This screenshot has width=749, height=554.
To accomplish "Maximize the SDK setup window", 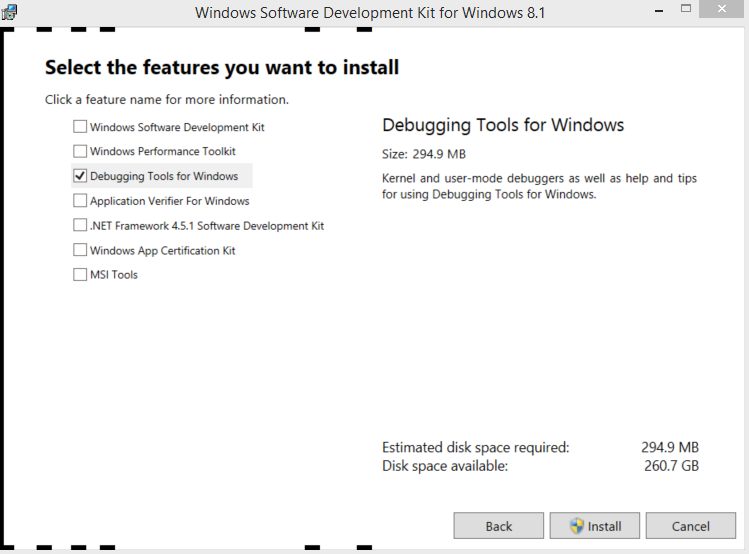I will click(686, 10).
